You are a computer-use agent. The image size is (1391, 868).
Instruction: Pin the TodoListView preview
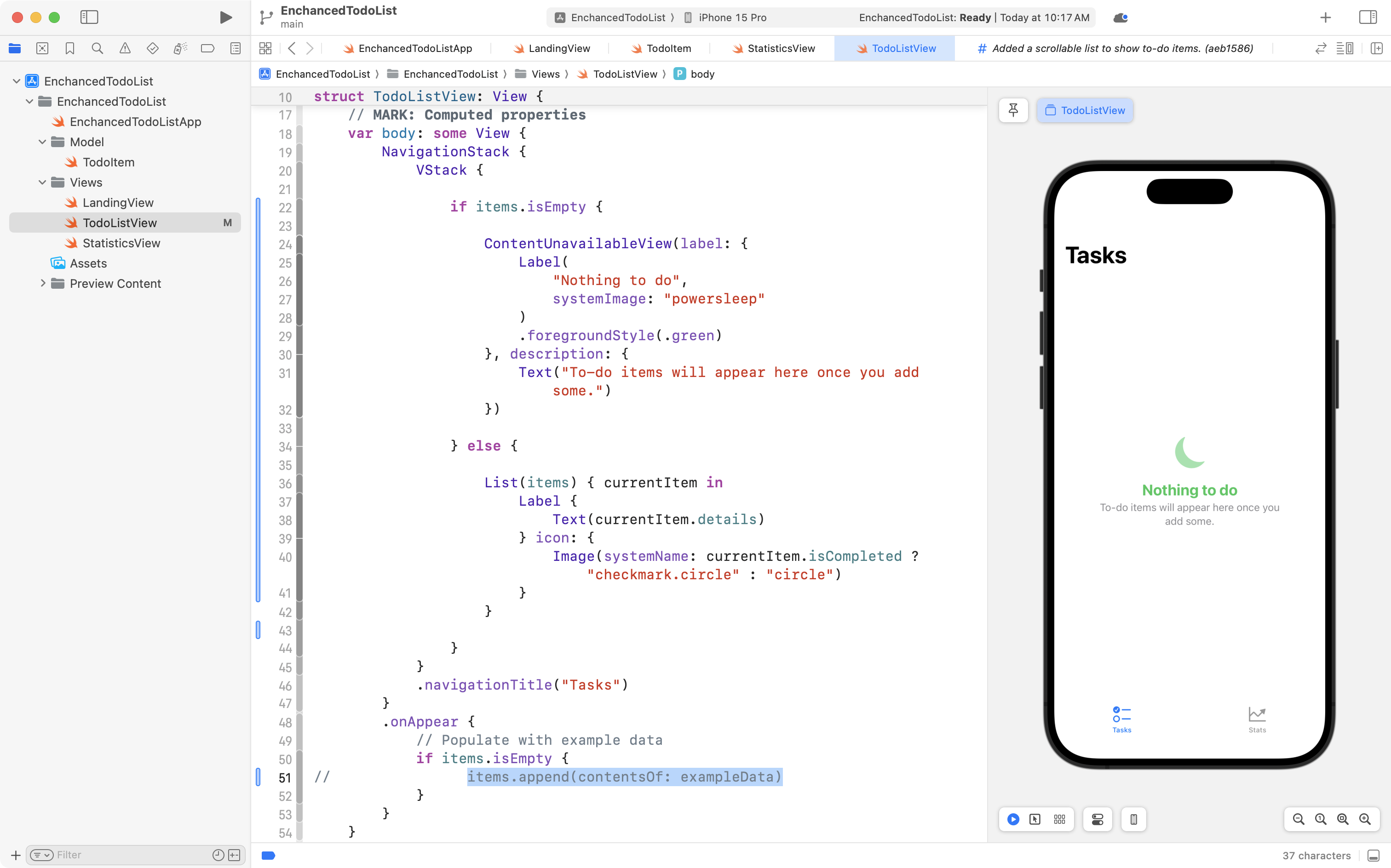point(1013,110)
